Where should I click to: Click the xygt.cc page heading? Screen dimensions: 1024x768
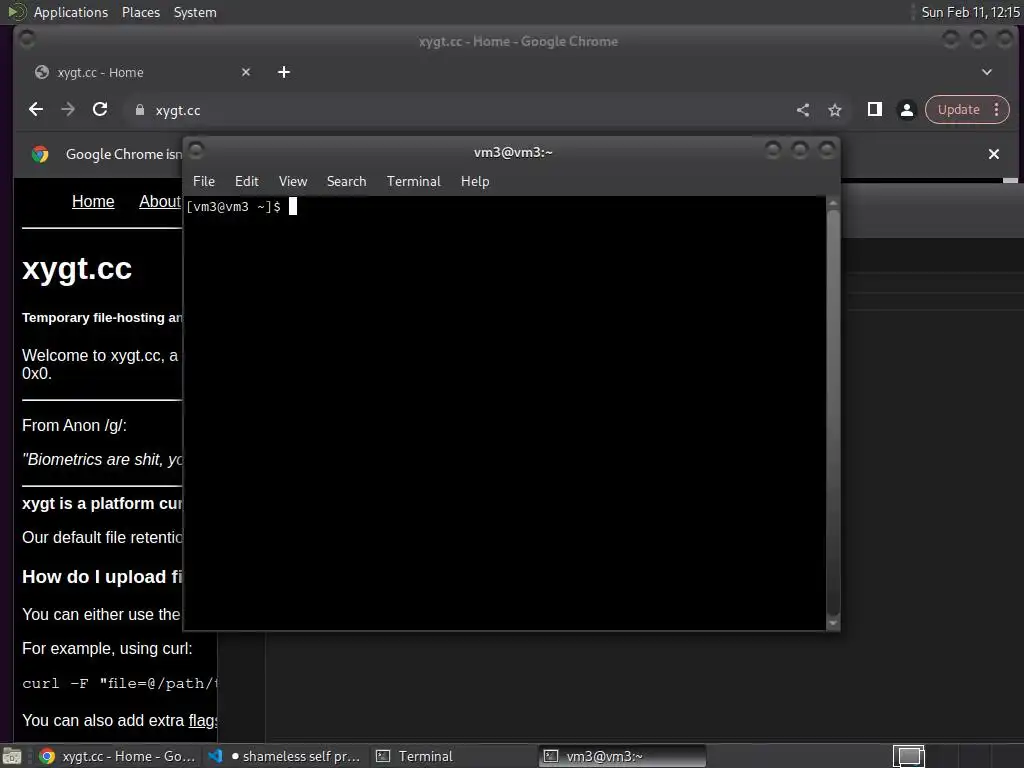tap(77, 269)
